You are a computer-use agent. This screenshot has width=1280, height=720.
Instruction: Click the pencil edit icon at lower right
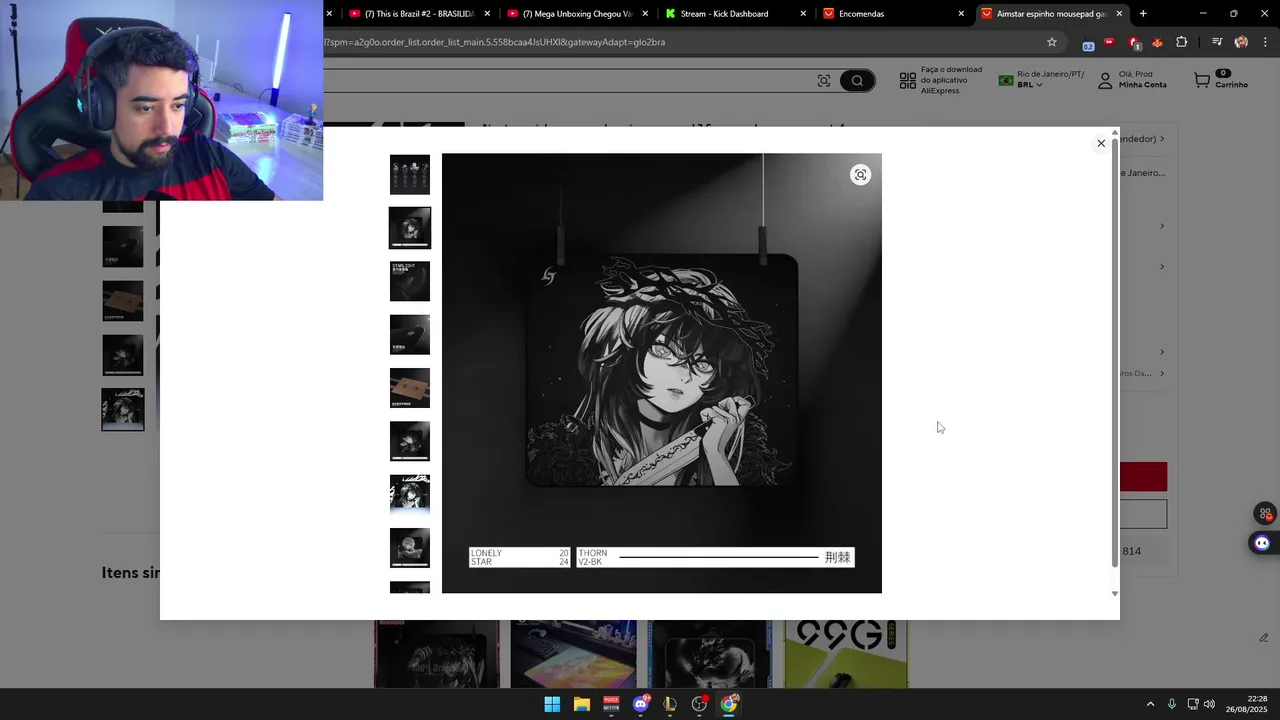click(1264, 637)
